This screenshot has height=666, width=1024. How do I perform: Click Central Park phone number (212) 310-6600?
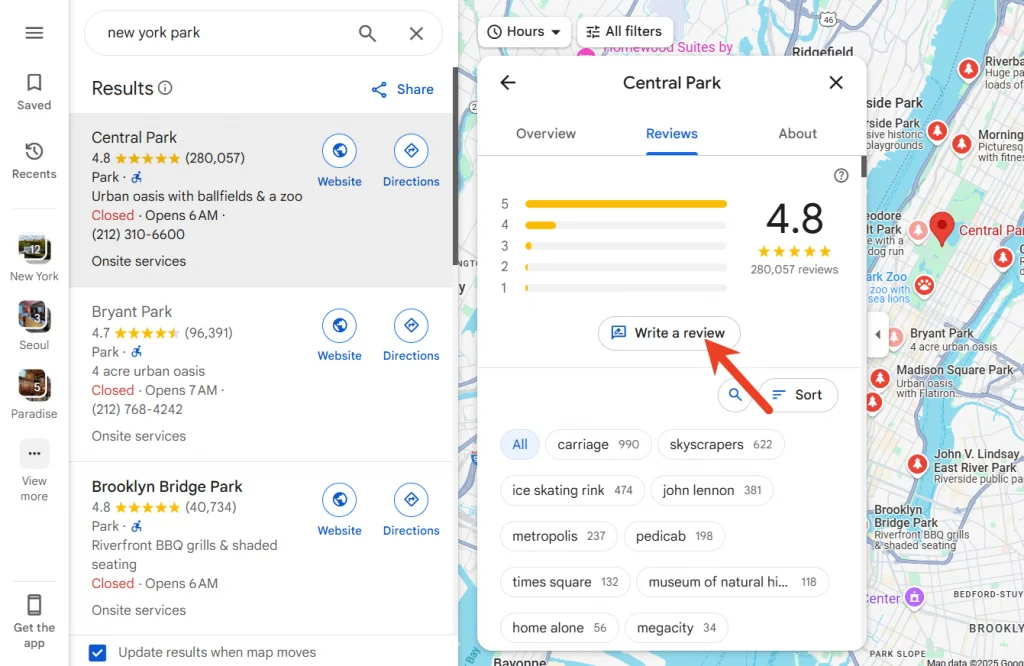pyautogui.click(x=138, y=234)
